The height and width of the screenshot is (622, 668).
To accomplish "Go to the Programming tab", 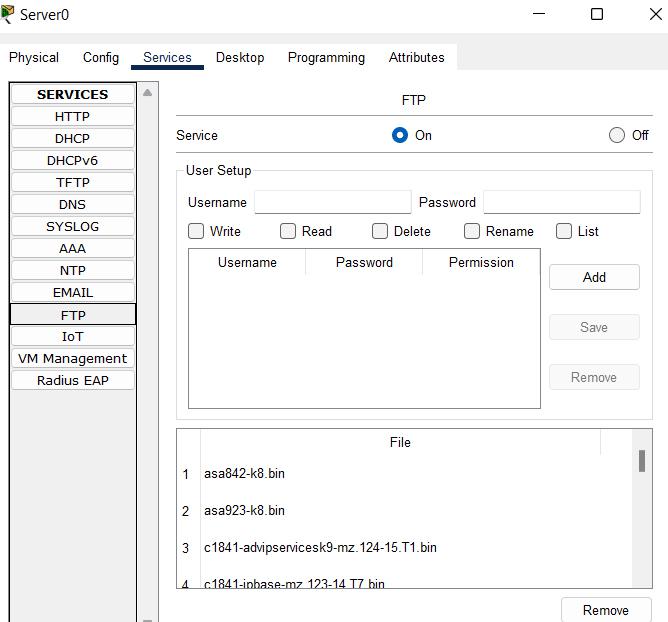I will coord(326,57).
